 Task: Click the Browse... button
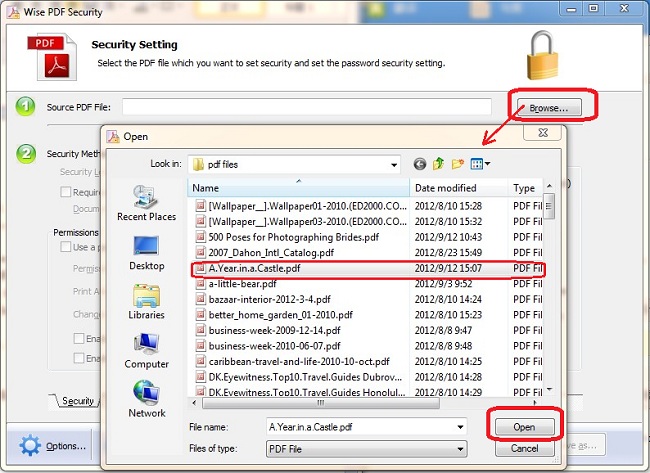tap(549, 108)
